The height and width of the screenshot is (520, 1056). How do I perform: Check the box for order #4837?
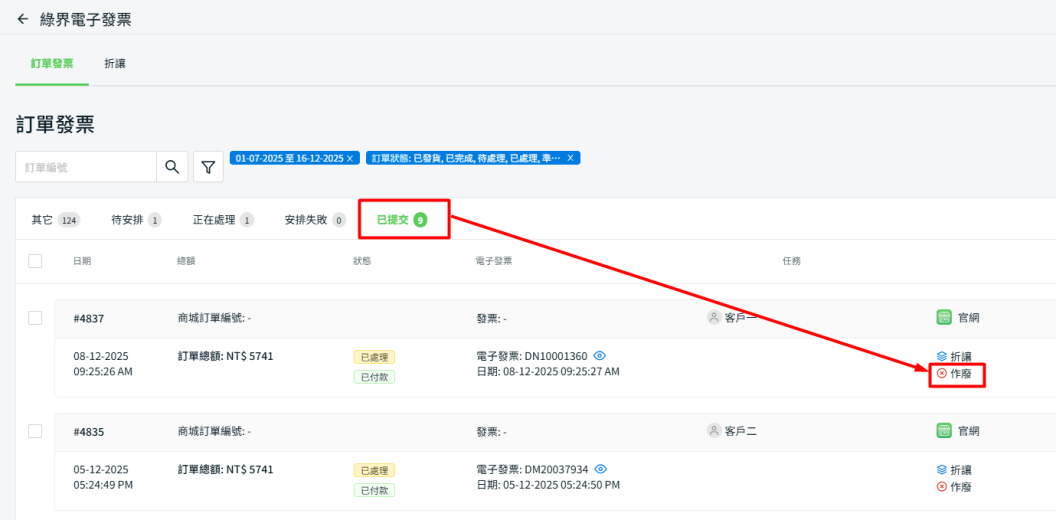pyautogui.click(x=35, y=318)
